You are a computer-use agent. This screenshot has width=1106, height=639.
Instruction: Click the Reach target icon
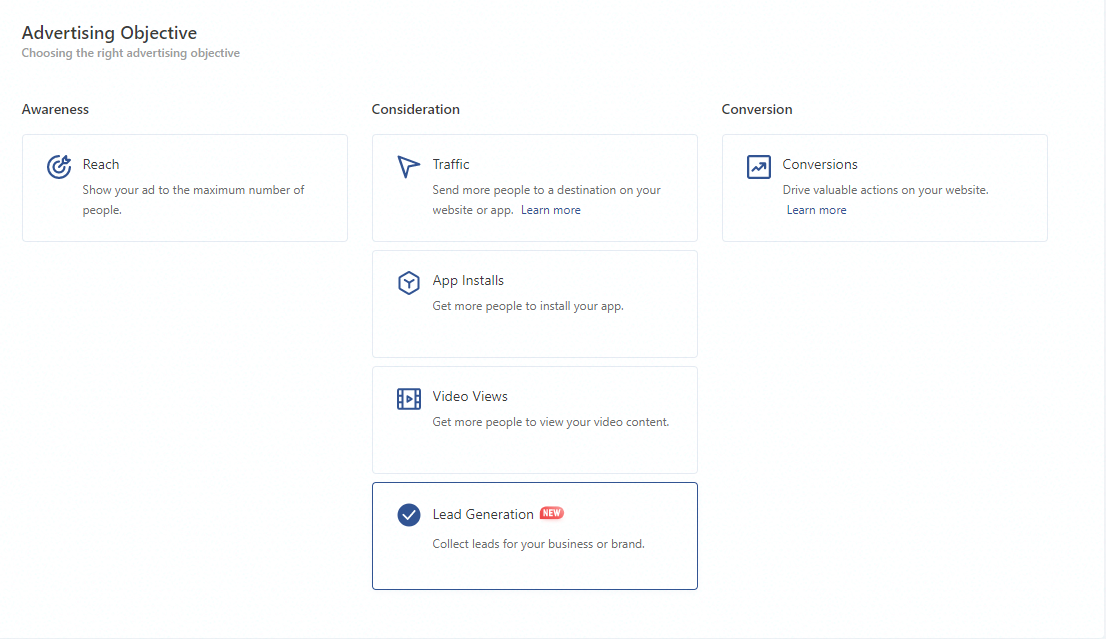pyautogui.click(x=59, y=166)
